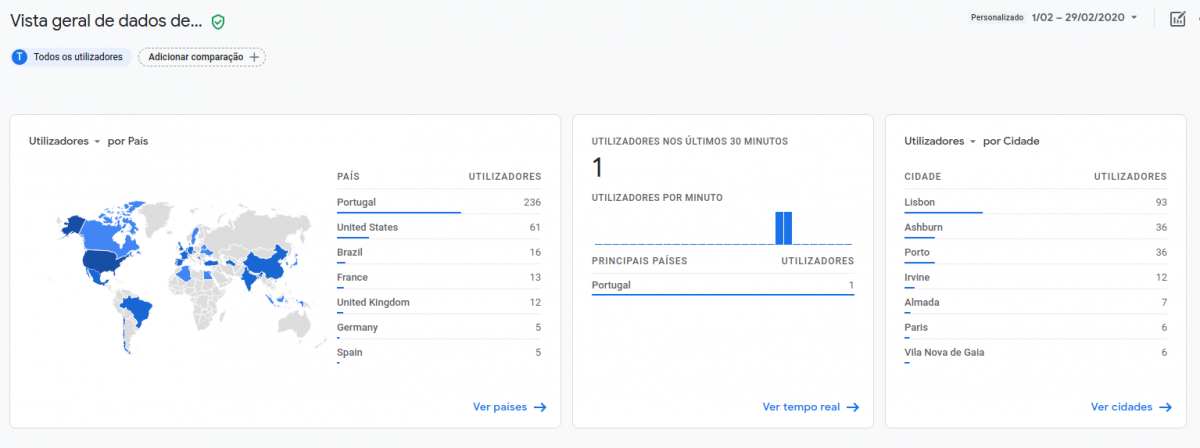Select the Portugal row in country table
The image size is (1200, 448).
click(x=439, y=202)
